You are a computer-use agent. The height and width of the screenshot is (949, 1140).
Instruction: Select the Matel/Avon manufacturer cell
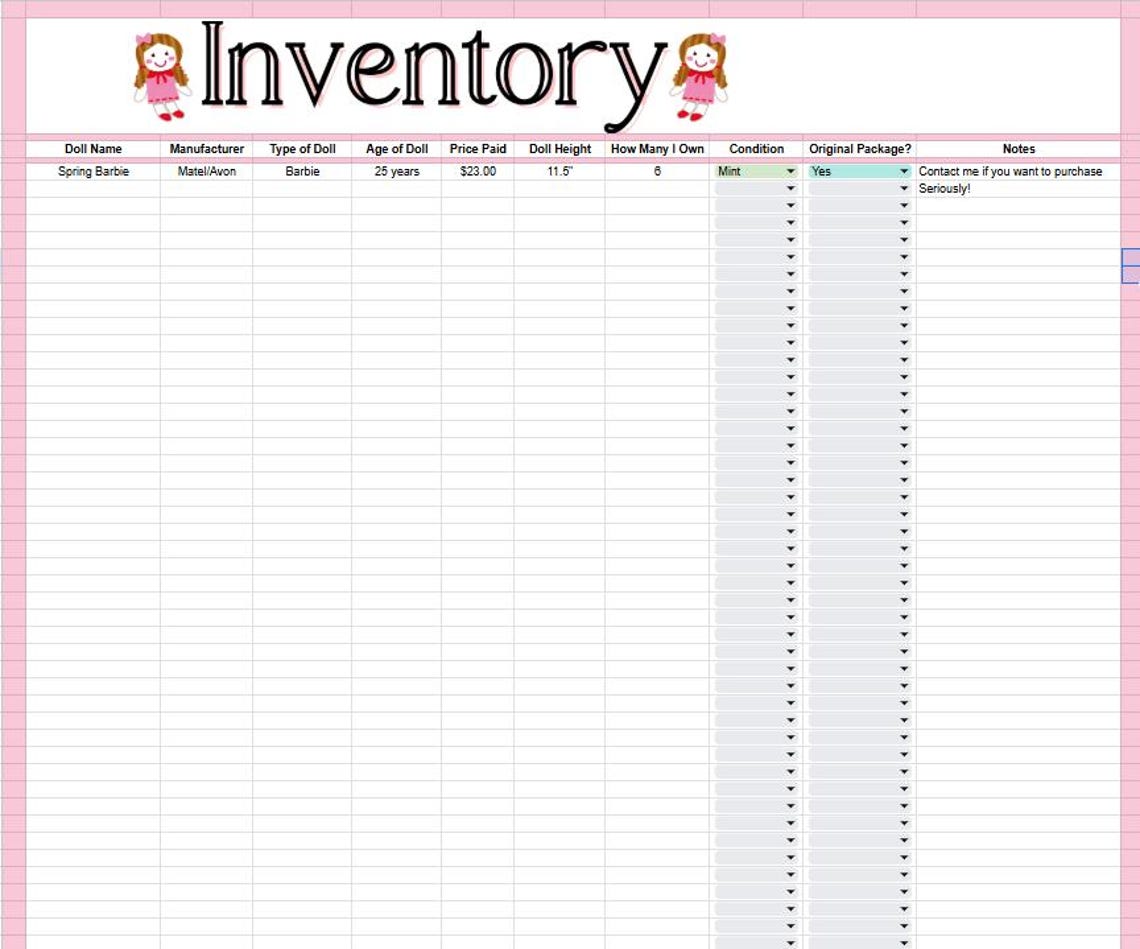[x=206, y=172]
